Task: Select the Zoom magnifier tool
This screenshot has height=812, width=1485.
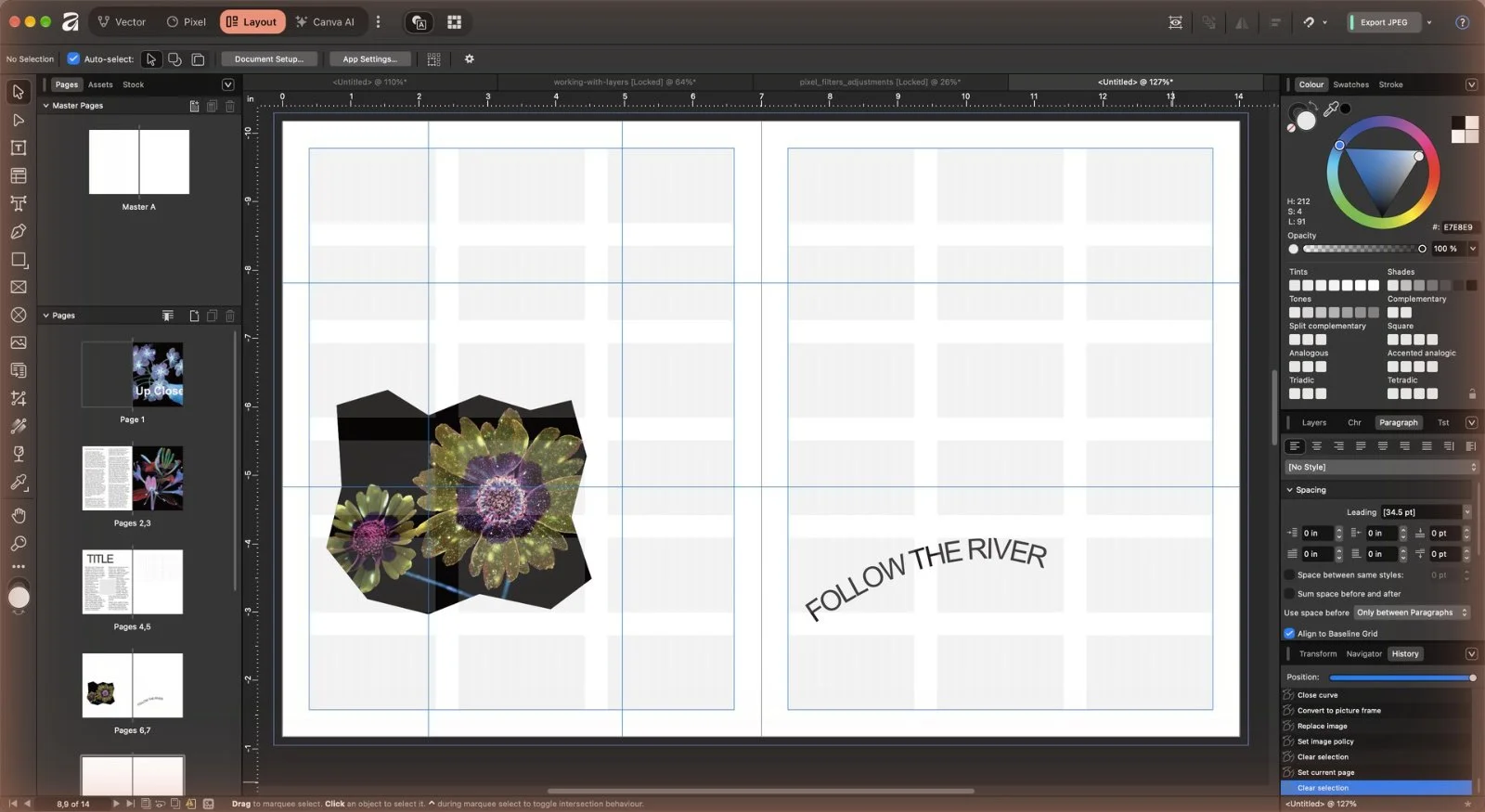Action: point(18,543)
